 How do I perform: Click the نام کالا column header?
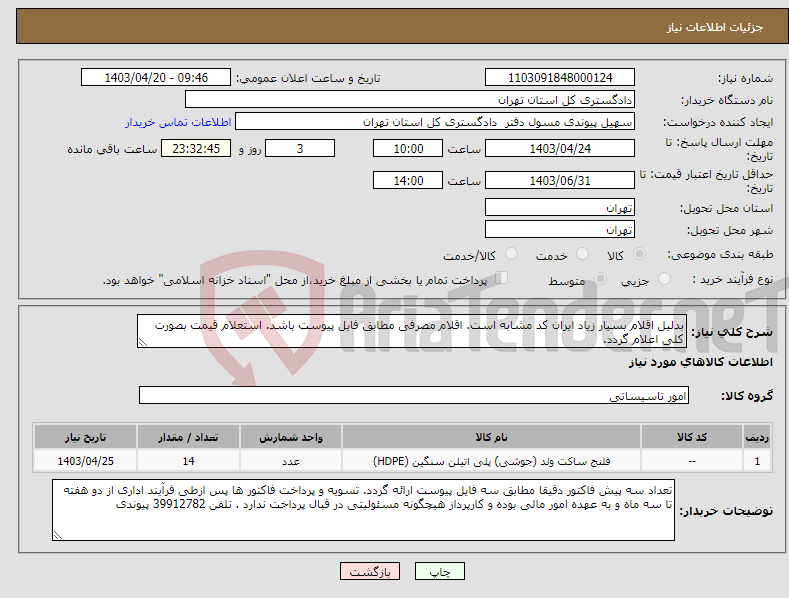pyautogui.click(x=491, y=437)
